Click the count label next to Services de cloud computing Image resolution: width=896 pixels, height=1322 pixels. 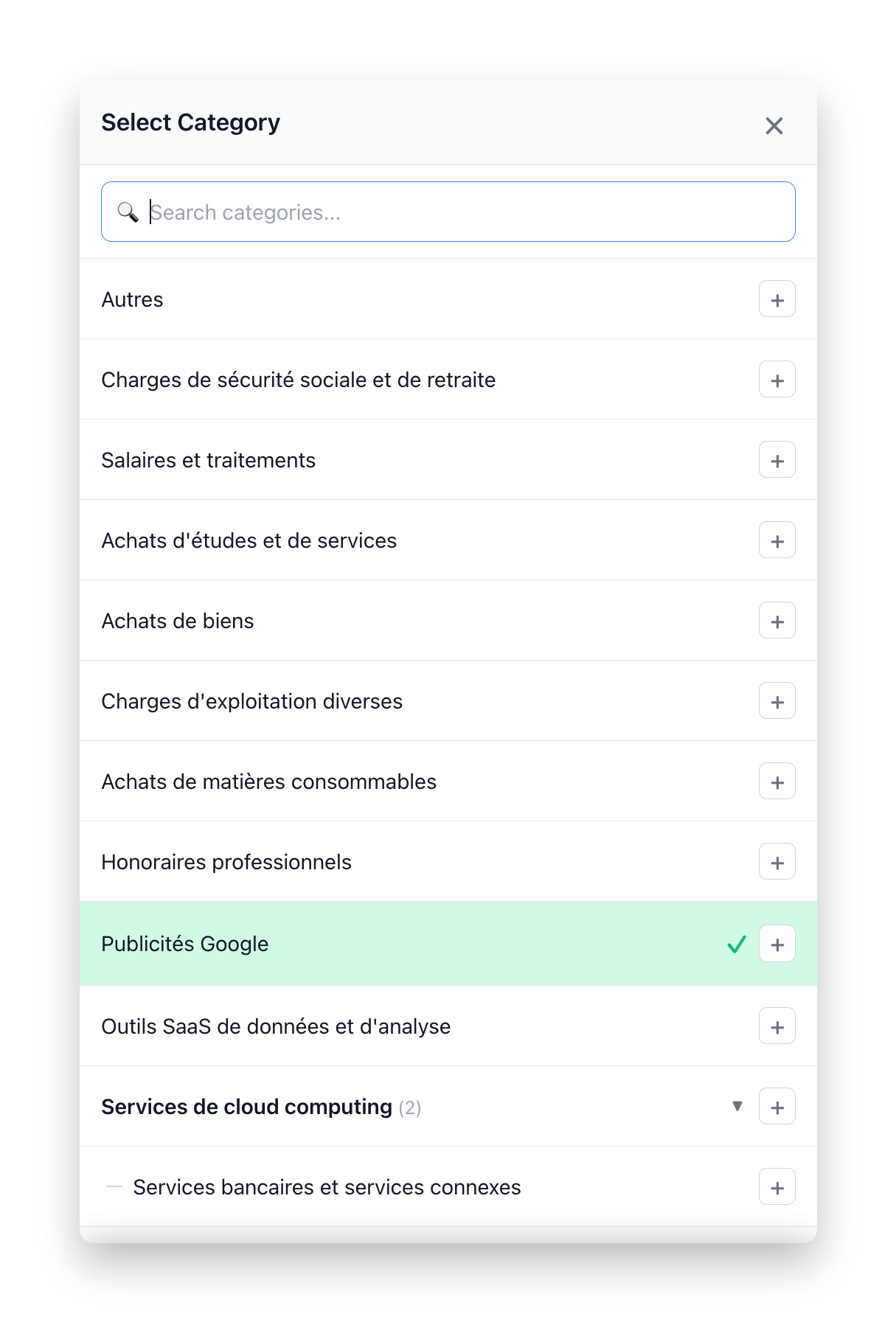(x=411, y=1106)
